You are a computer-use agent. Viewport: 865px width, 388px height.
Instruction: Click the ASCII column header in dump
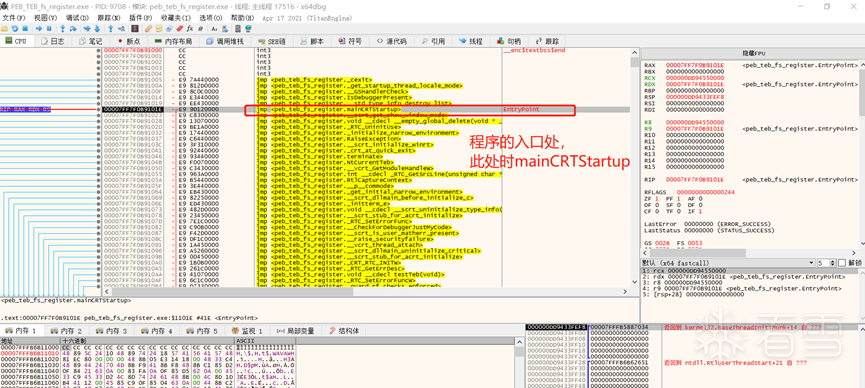point(265,341)
